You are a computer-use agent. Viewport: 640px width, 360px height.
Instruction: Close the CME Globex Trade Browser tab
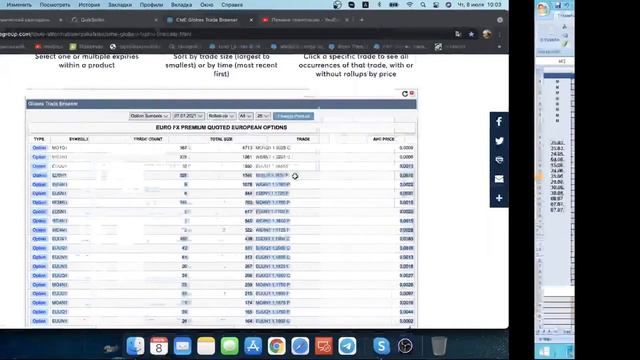251,20
